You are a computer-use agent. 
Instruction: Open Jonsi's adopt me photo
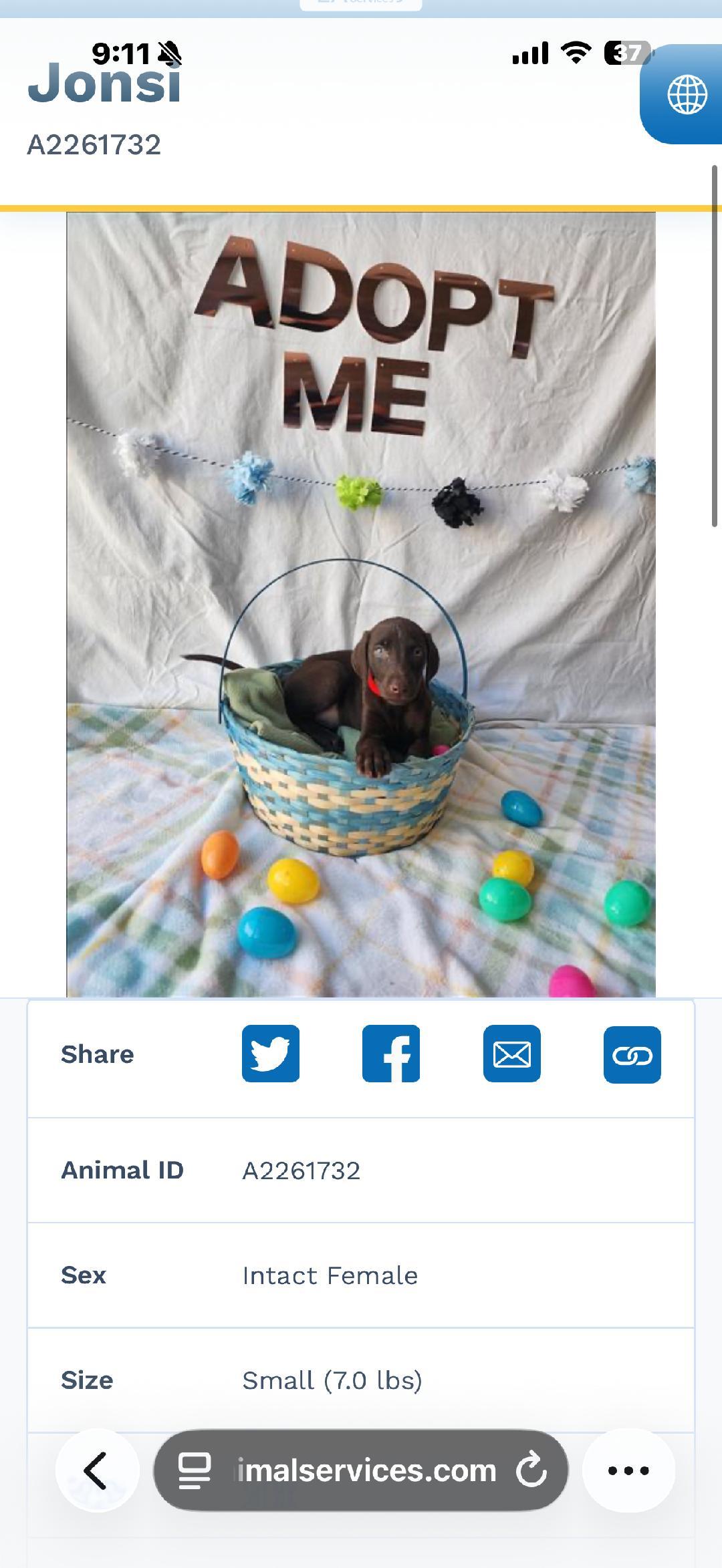[x=361, y=605]
